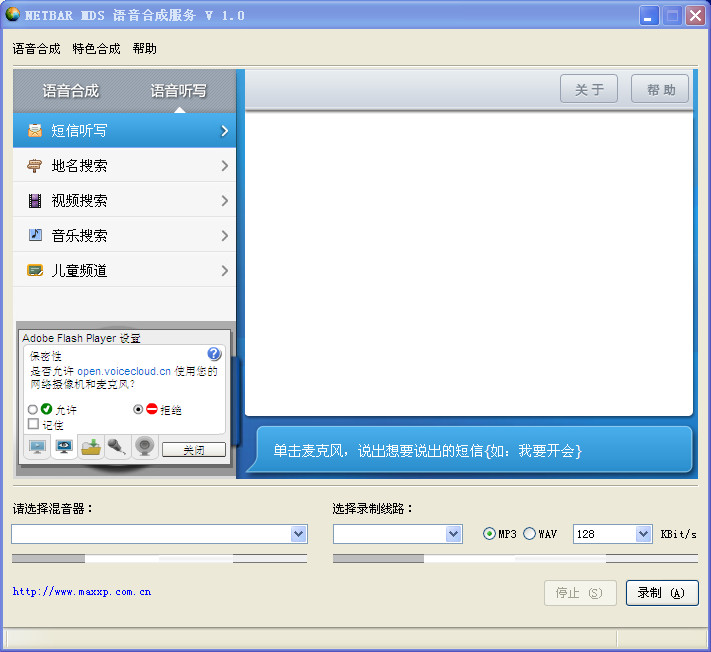Viewport: 711px width, 652px height.
Task: Check the Remember (记住) checkbox
Action: click(x=33, y=424)
